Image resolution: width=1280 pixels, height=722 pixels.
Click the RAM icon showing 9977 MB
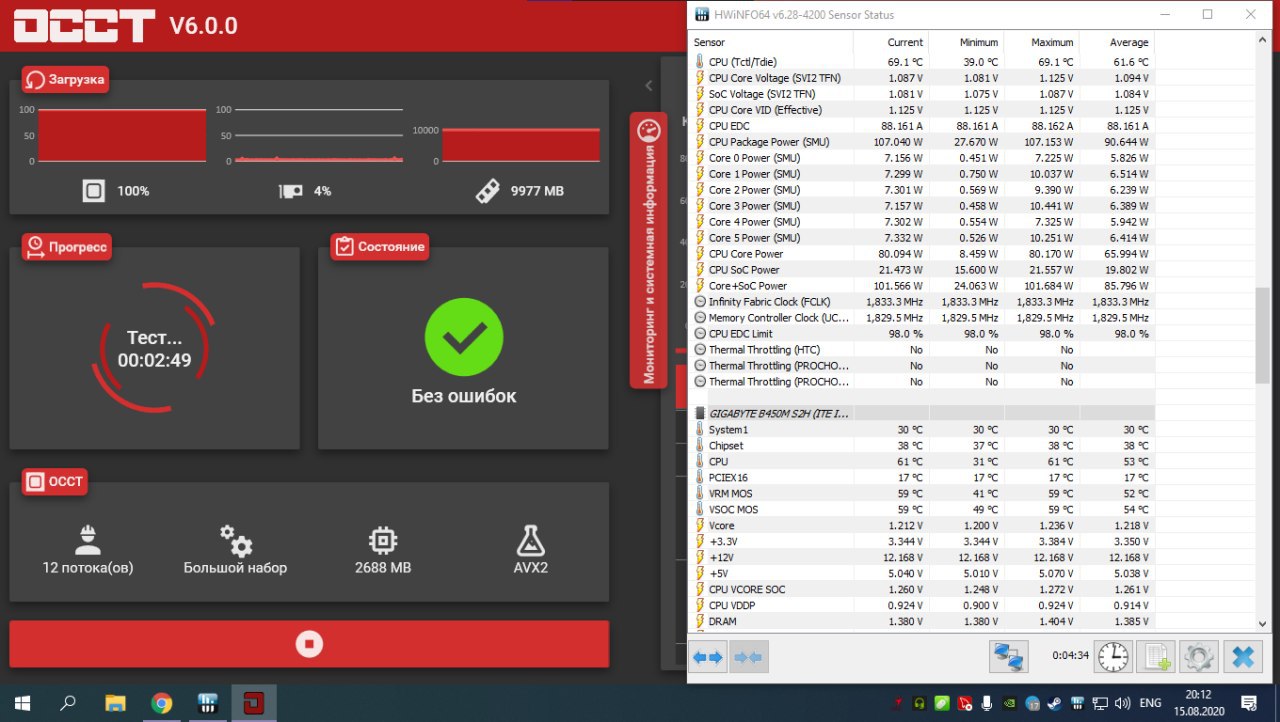(487, 190)
